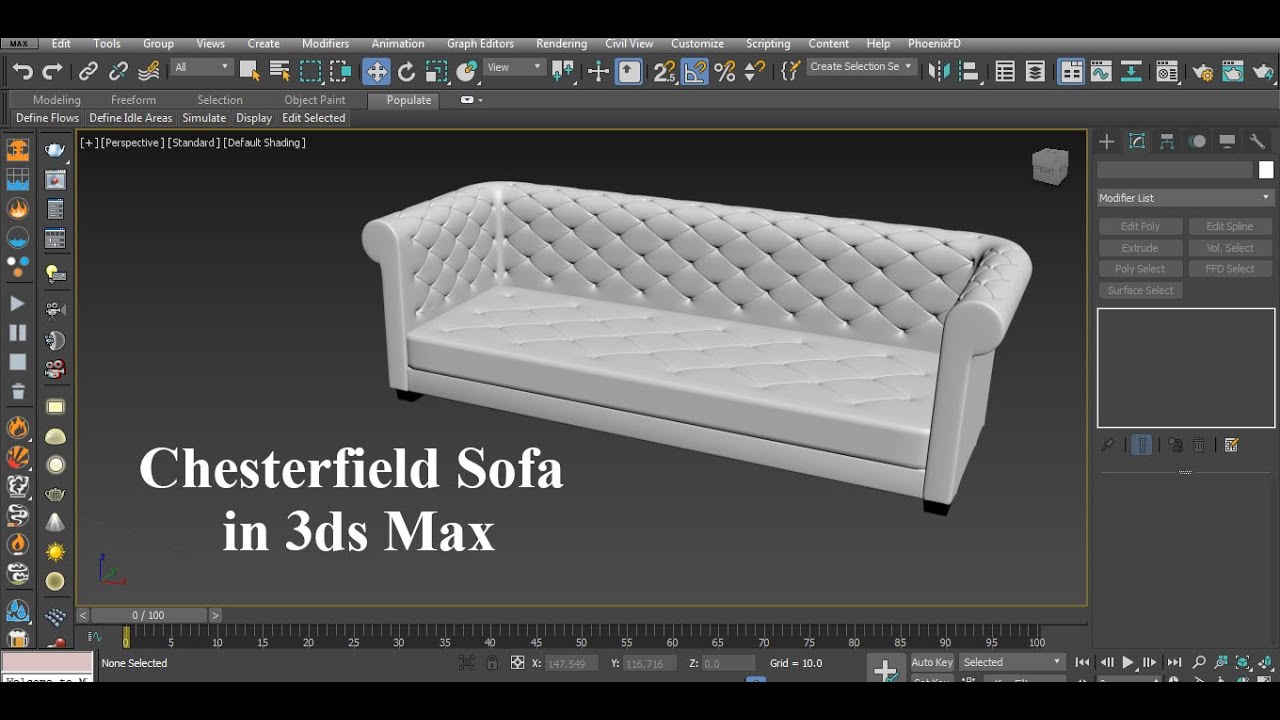Click the Simulate panel button

[204, 118]
